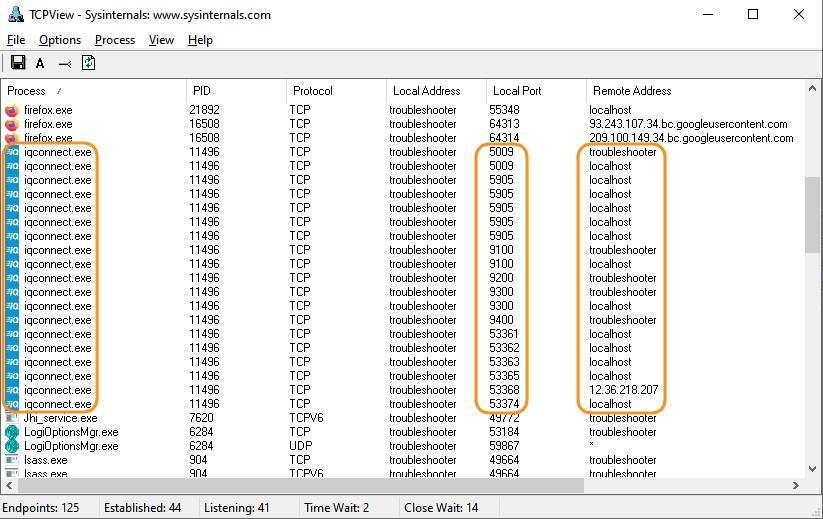The height and width of the screenshot is (519, 823).
Task: Click local port 53363 cell
Action: tap(504, 362)
